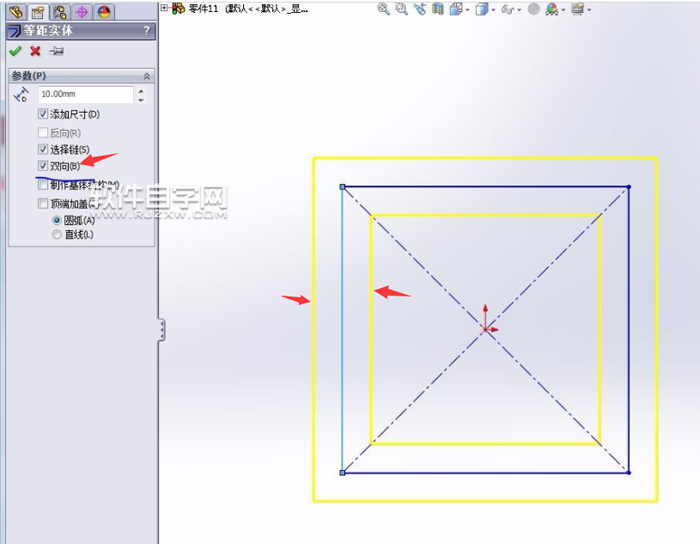Click the Section View icon
The height and width of the screenshot is (544, 700).
click(x=438, y=8)
